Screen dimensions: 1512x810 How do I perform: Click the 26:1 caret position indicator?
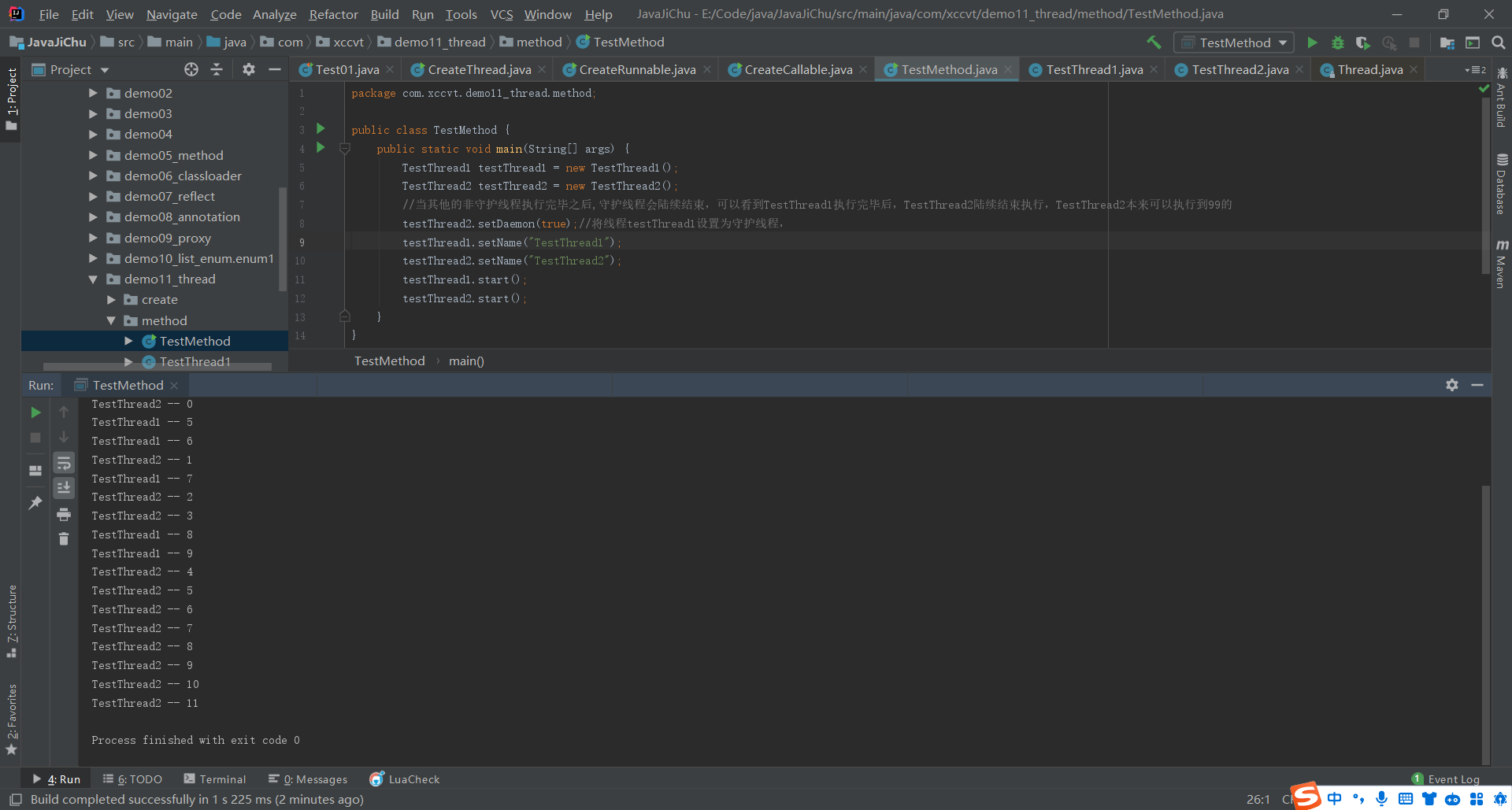(1258, 799)
